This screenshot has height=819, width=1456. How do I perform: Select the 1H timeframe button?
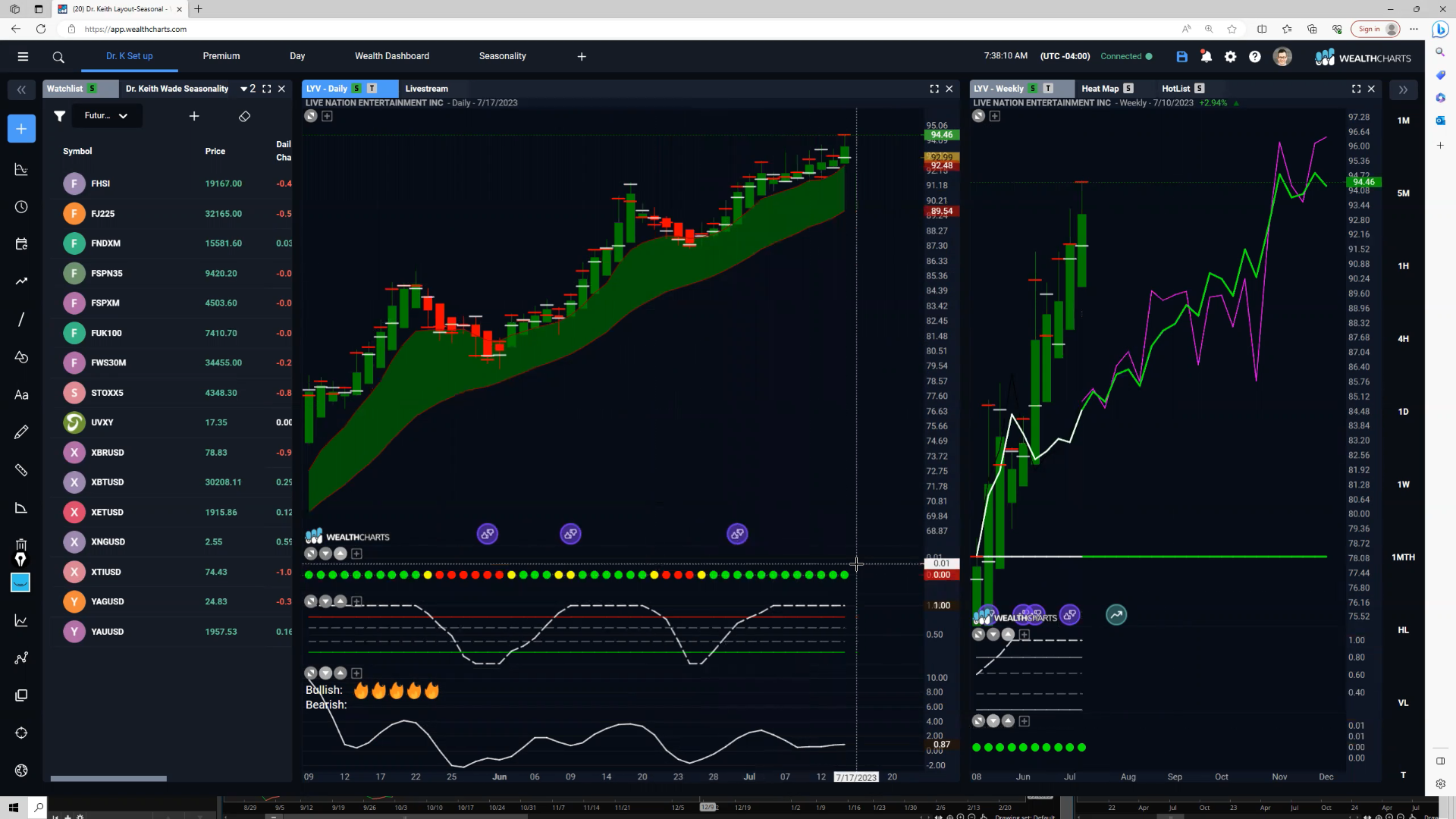(x=1403, y=266)
